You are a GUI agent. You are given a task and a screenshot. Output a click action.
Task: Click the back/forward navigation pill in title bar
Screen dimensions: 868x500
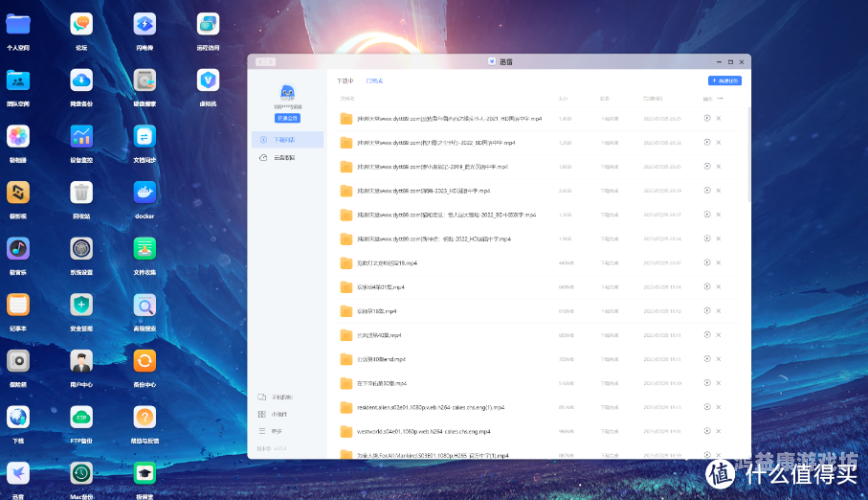pyautogui.click(x=264, y=61)
